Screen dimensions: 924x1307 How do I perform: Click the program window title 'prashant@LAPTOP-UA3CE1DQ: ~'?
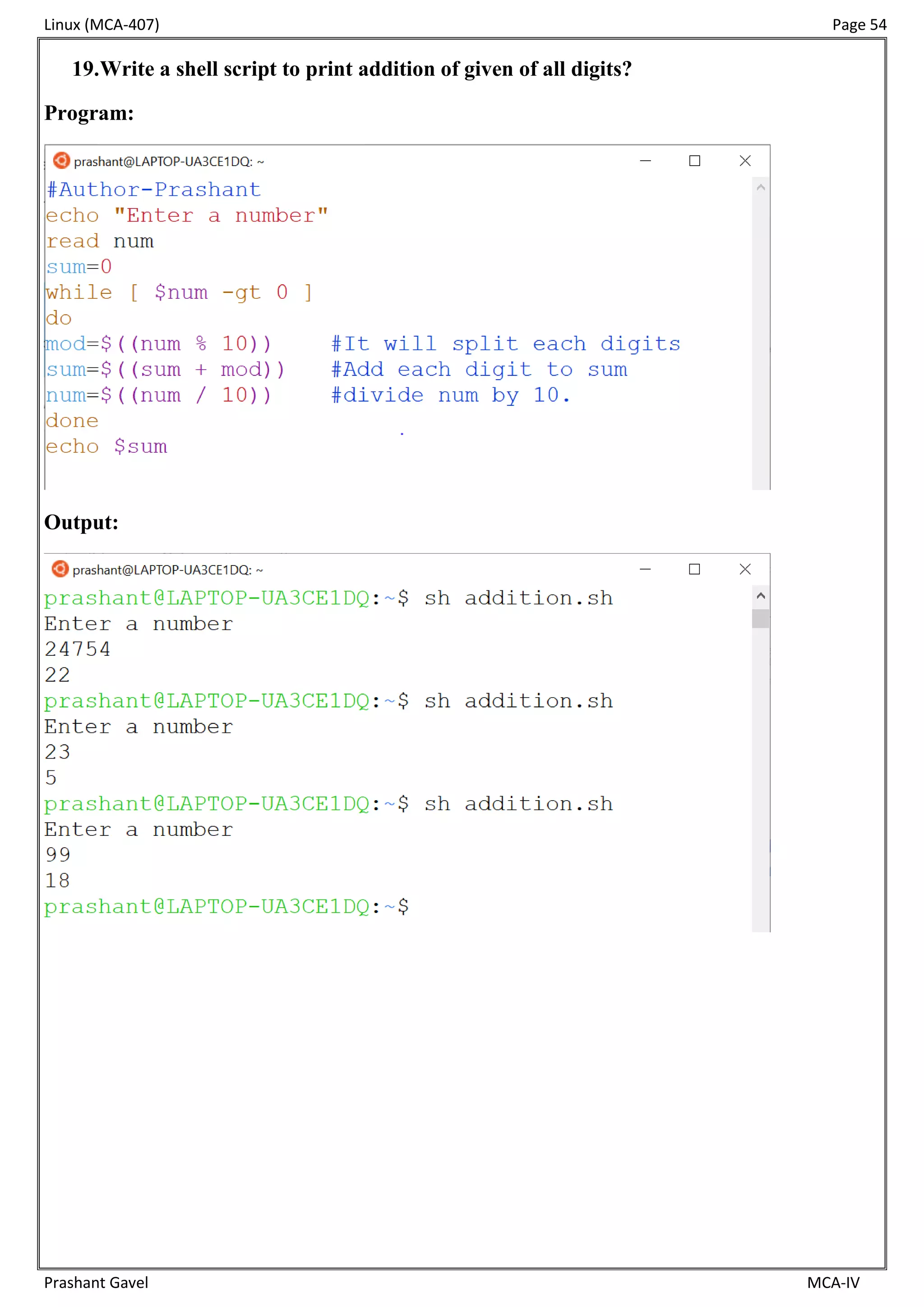(169, 162)
